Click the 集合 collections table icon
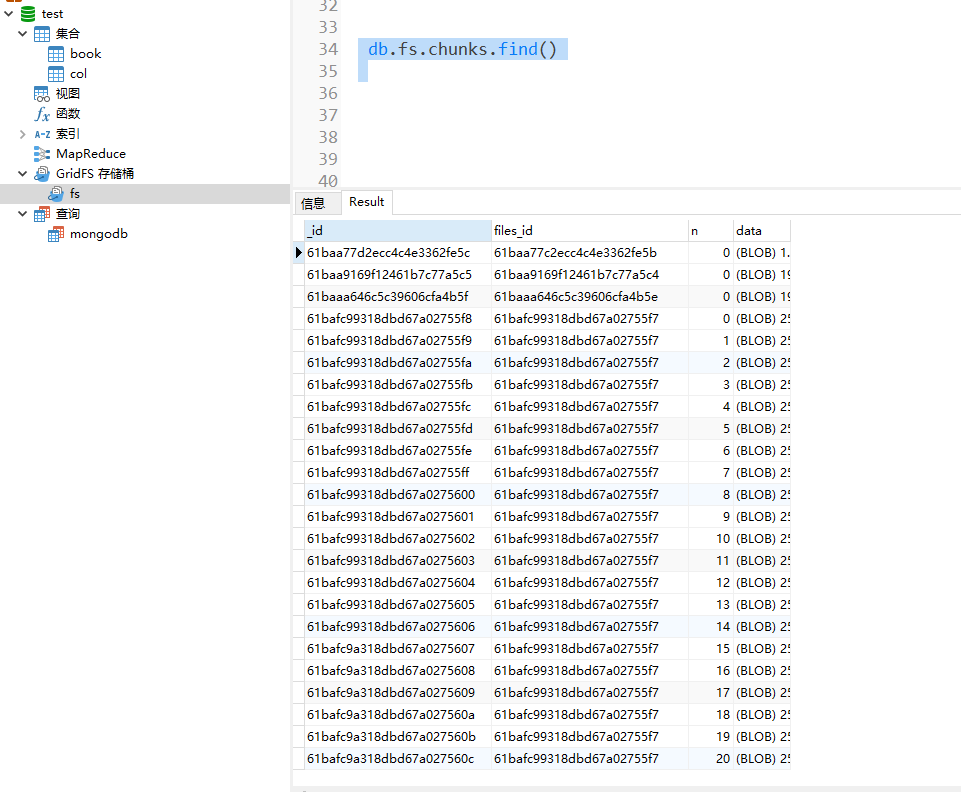Viewport: 961px width, 792px height. [x=42, y=34]
